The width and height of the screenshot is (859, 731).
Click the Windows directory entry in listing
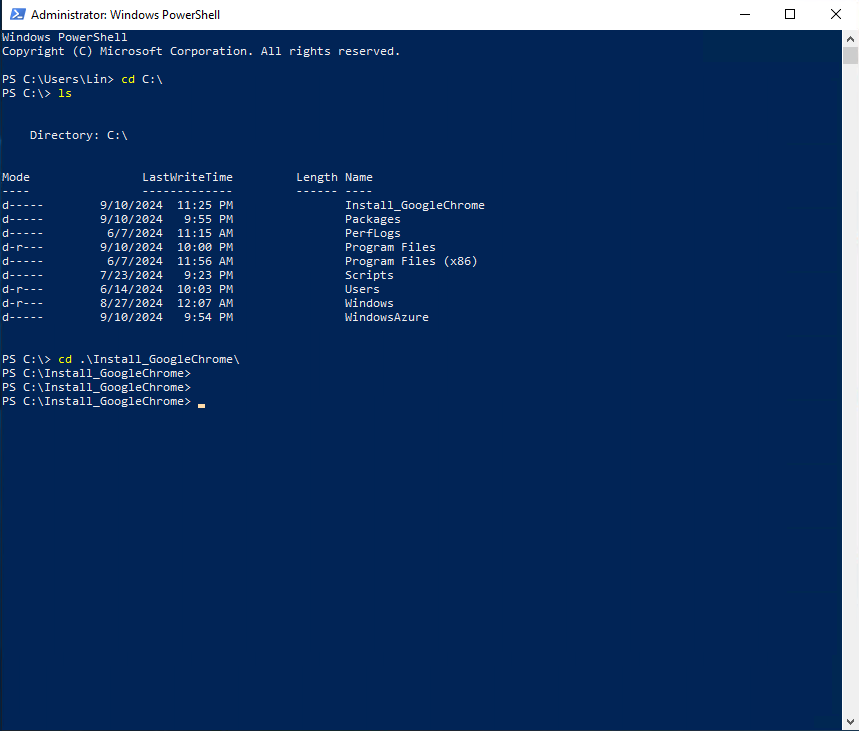[x=368, y=302]
